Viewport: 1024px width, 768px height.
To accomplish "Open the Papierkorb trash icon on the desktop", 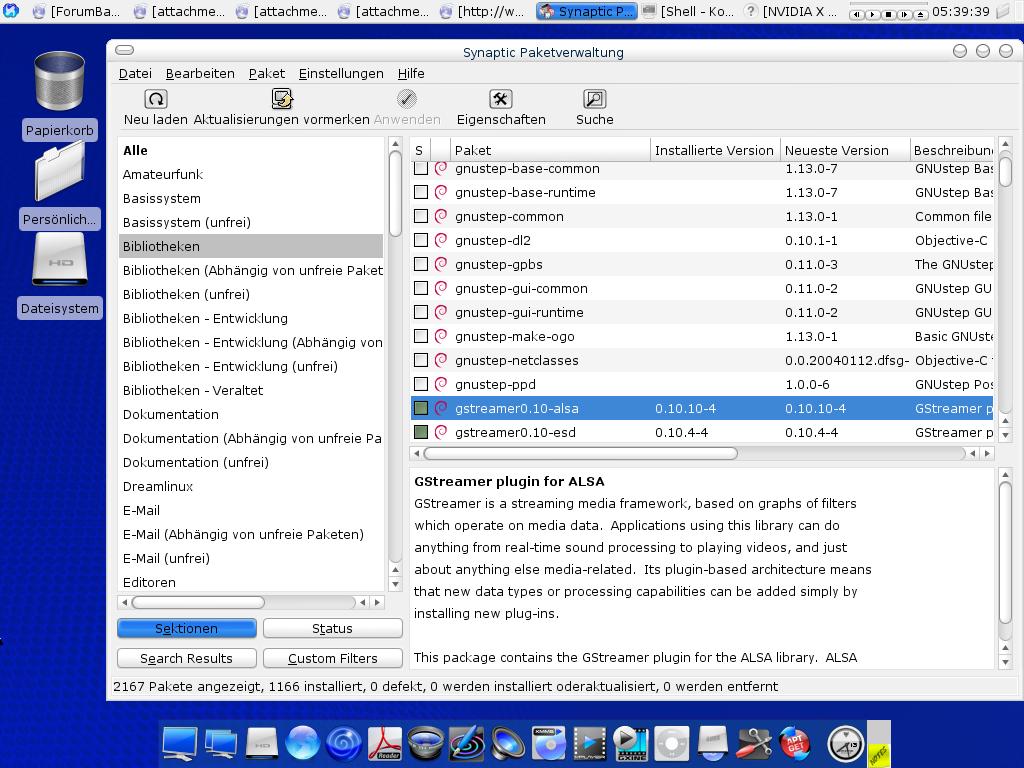I will pos(59,82).
